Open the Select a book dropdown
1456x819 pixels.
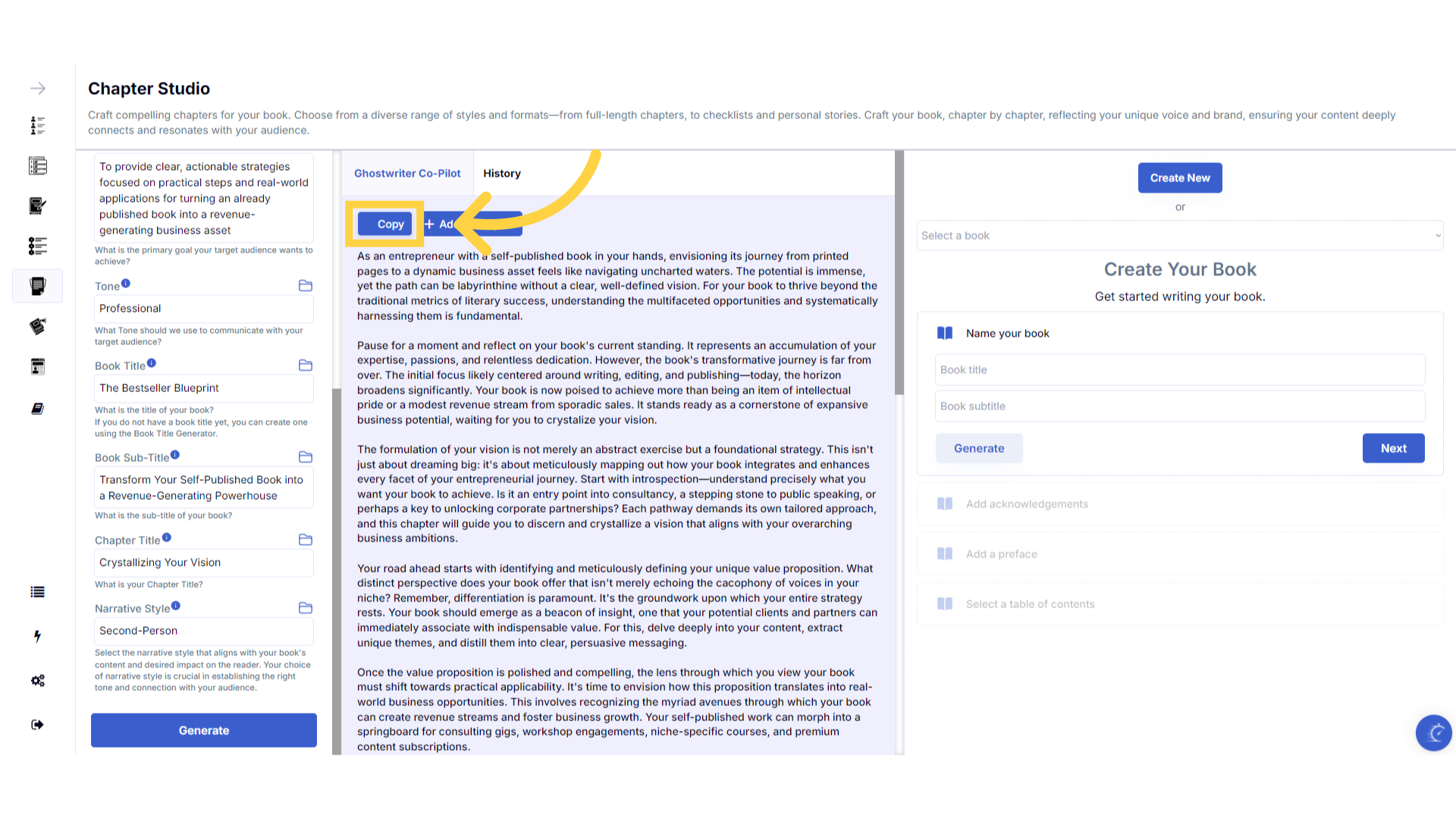tap(1180, 236)
